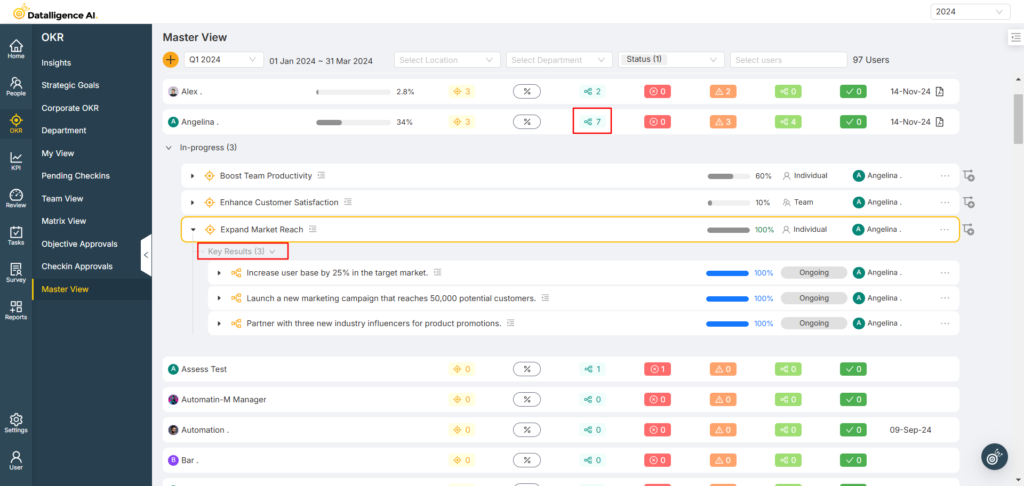The height and width of the screenshot is (486, 1024).
Task: Open more options for Increase user base row
Action: click(944, 272)
